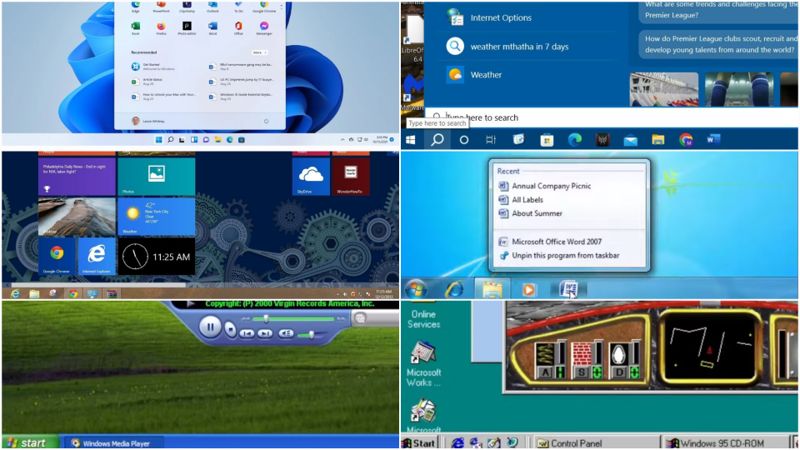Open Word on the Windows 10 taskbar

pos(713,139)
